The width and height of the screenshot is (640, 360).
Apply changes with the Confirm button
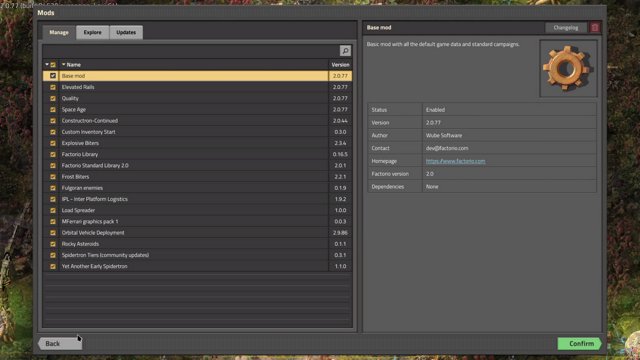580,344
